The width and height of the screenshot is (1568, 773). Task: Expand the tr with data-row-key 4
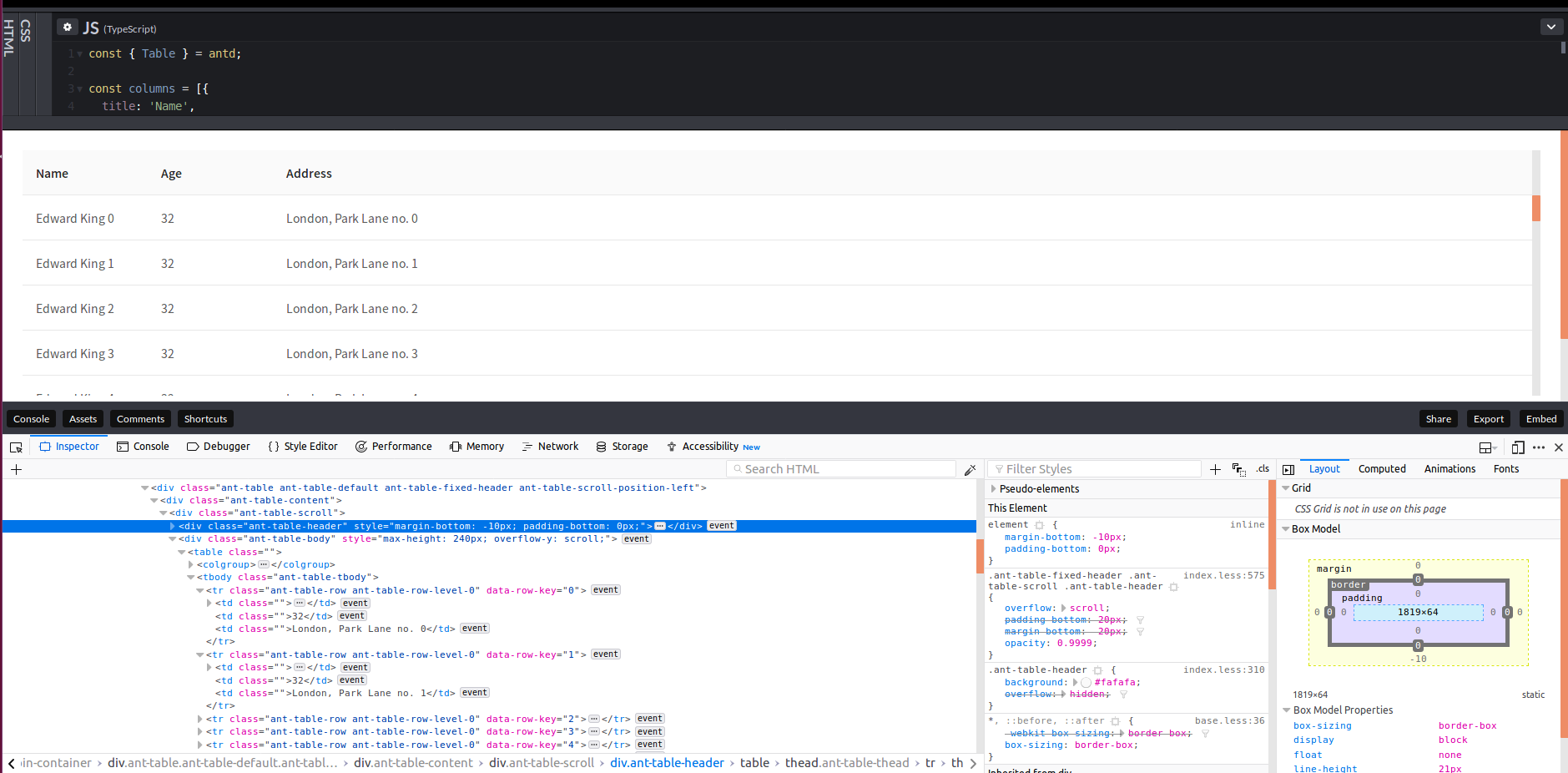click(200, 745)
